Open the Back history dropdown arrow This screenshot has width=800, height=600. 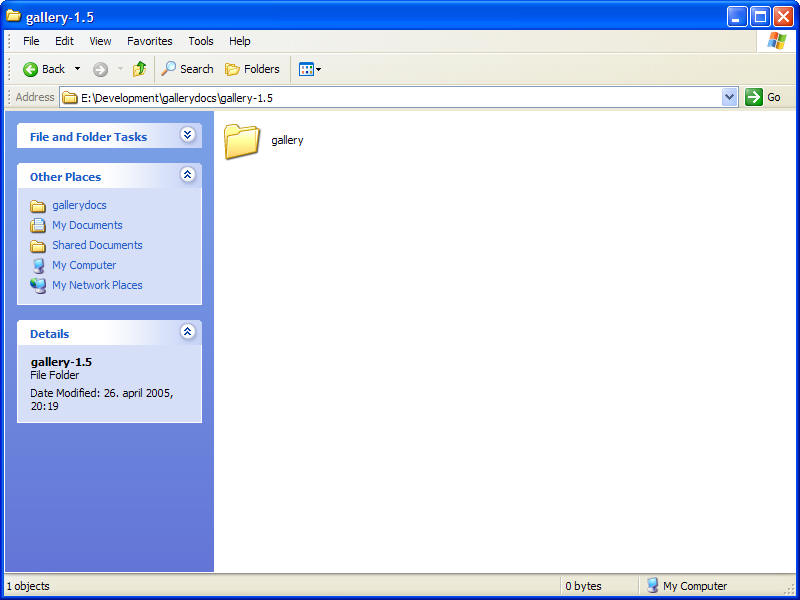click(x=78, y=69)
